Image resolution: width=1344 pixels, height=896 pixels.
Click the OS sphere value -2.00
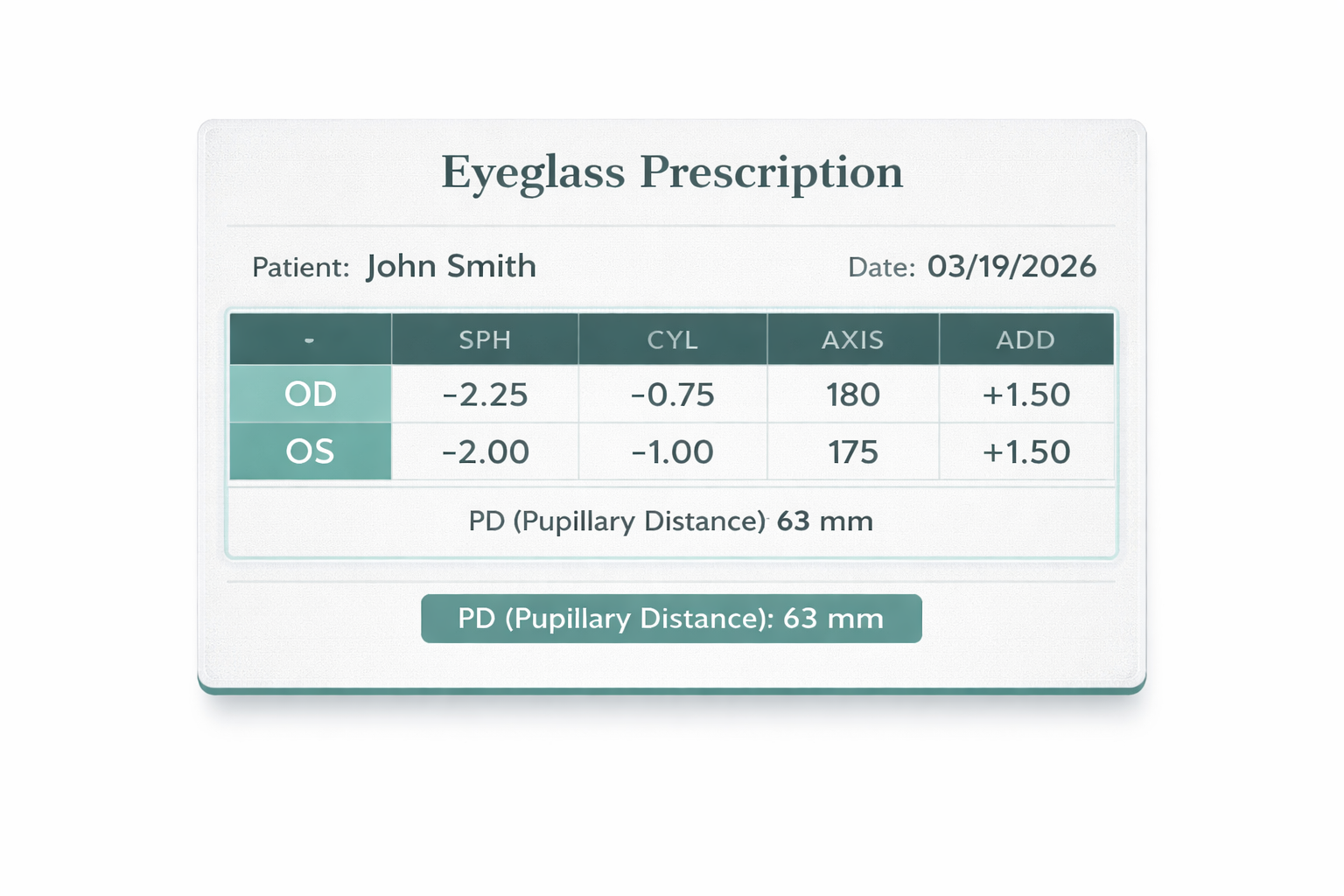[485, 452]
